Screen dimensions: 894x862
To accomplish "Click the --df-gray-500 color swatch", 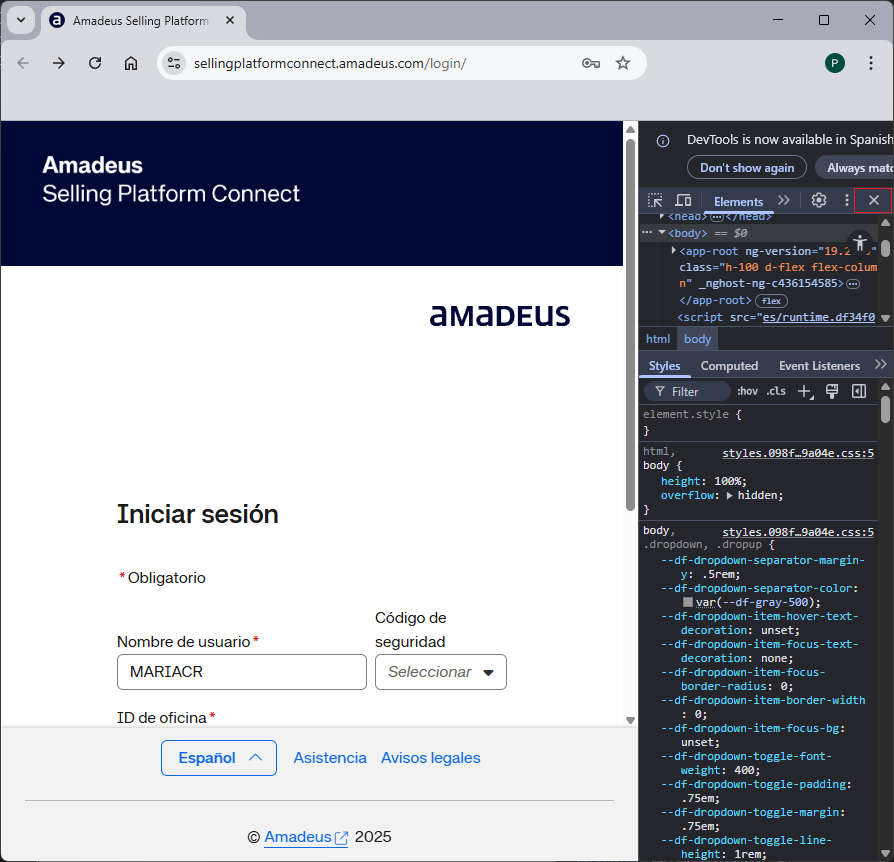I will pos(688,603).
